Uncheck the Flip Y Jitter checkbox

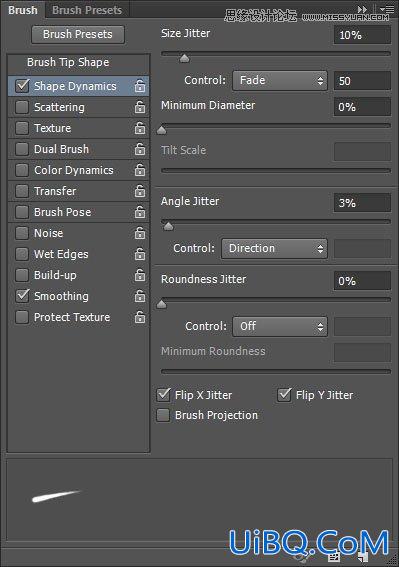284,395
